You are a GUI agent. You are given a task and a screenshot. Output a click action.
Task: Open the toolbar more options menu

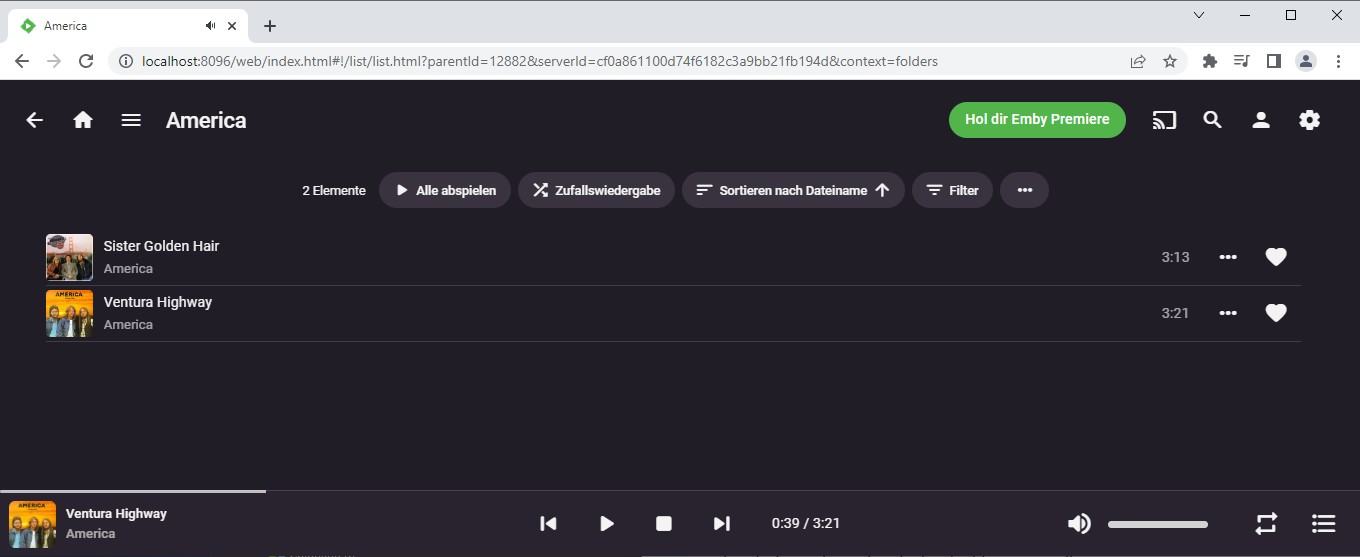point(1024,190)
